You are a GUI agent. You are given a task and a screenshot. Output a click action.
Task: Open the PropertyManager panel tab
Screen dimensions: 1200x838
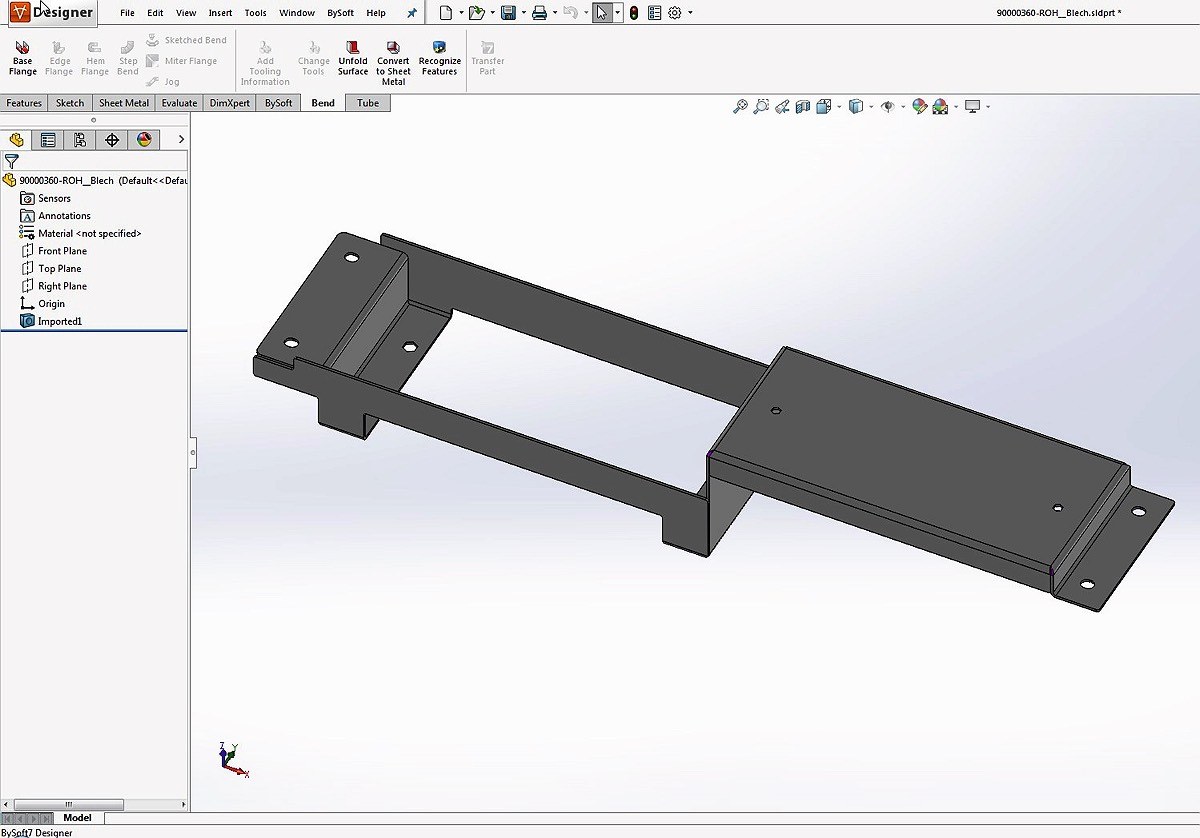pos(48,140)
